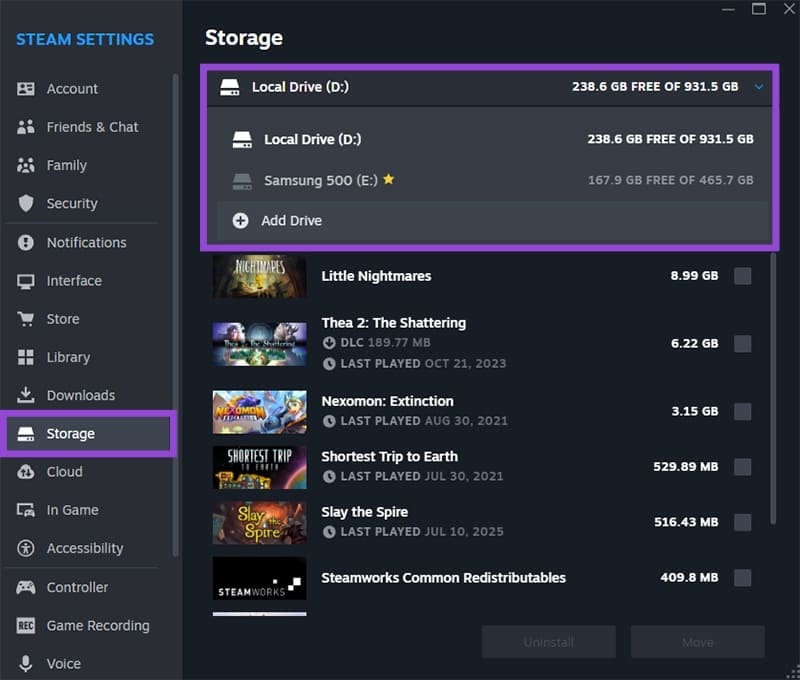Tick the Slay the Spire checkbox
The image size is (800, 680).
coord(742,522)
